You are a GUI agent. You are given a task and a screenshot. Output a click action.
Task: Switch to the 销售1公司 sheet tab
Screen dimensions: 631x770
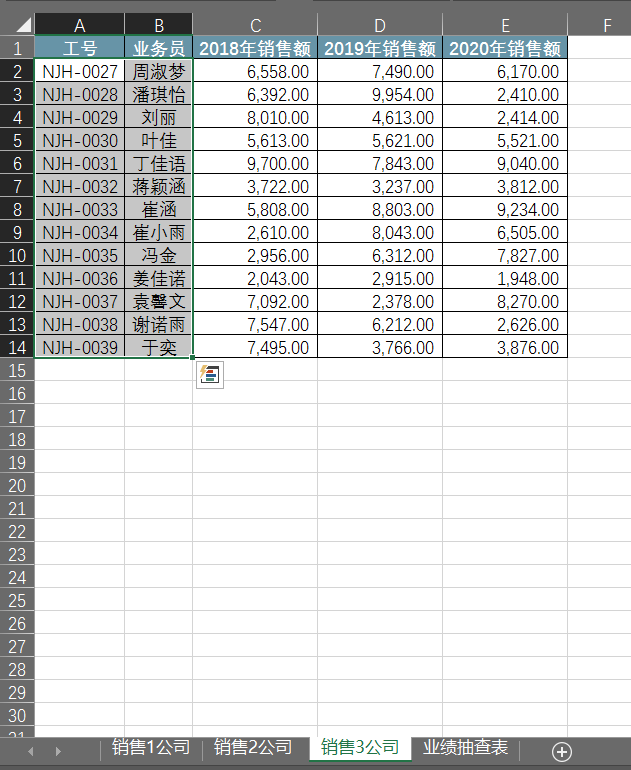pyautogui.click(x=151, y=747)
